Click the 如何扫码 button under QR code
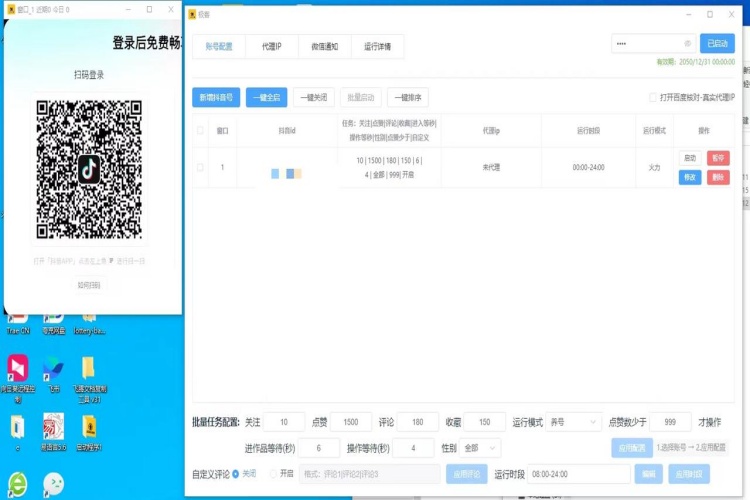The width and height of the screenshot is (750, 500). point(89,285)
